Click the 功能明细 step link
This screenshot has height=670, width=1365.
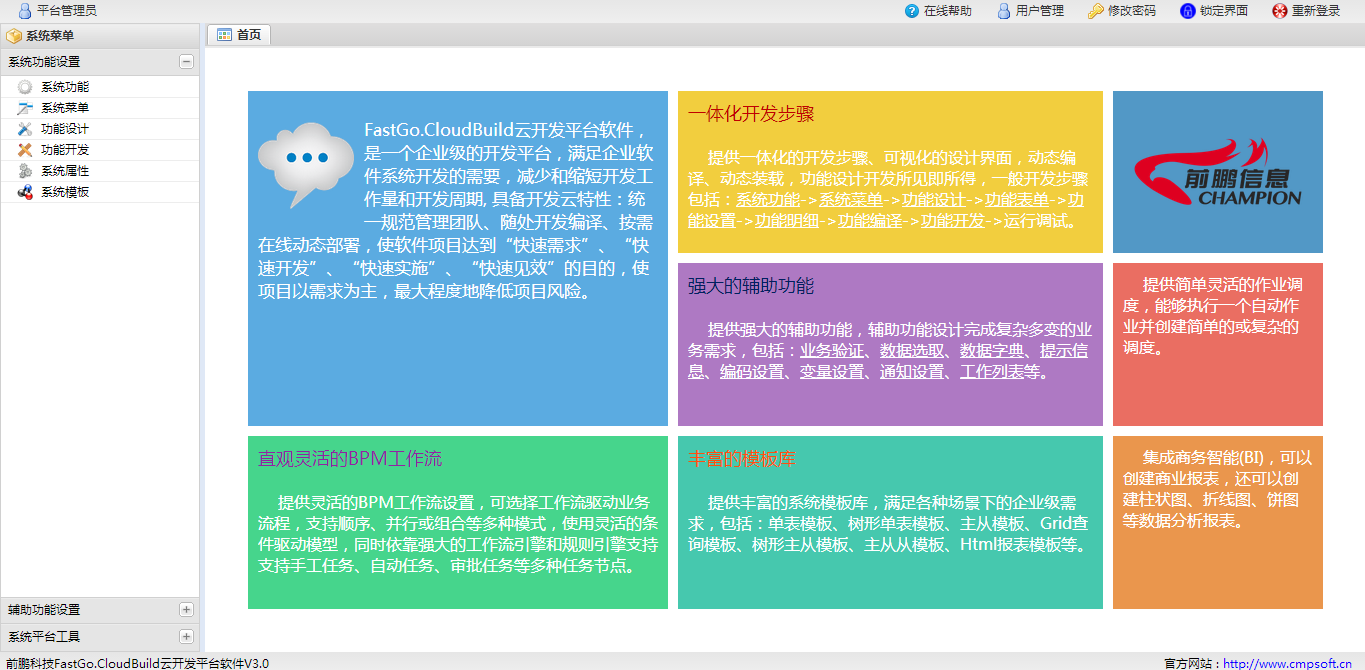[786, 221]
